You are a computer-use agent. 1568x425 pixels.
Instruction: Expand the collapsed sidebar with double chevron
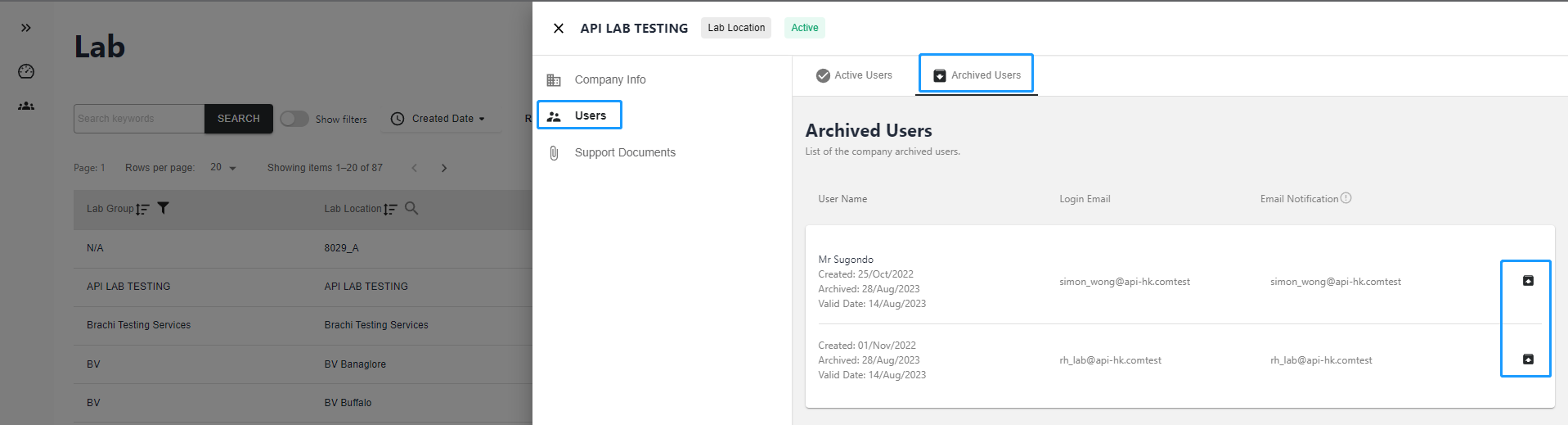tap(26, 28)
